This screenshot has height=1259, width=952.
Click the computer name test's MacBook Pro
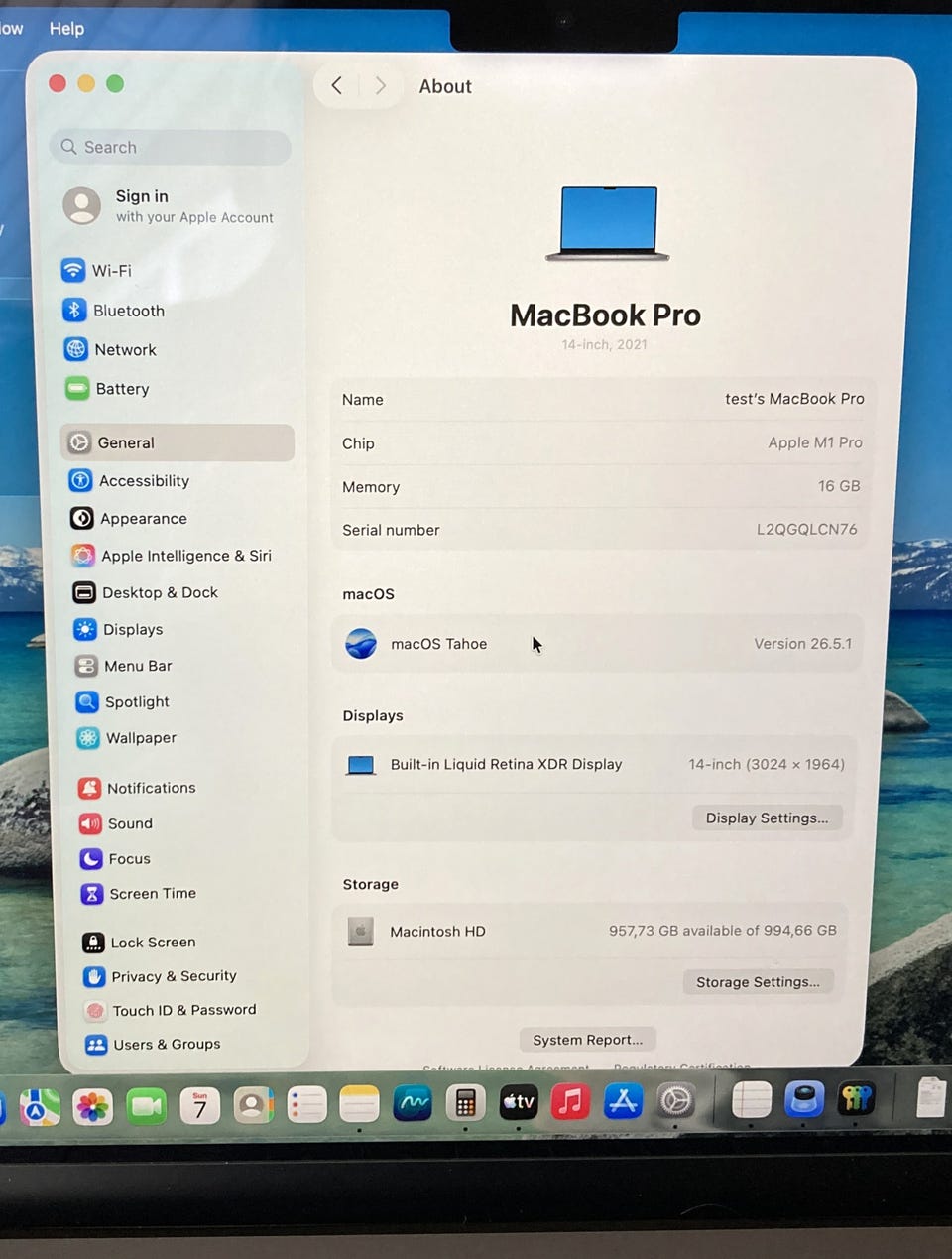794,399
